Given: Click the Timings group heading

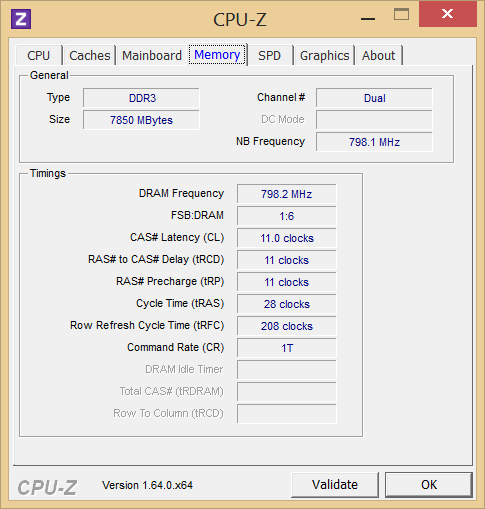Looking at the screenshot, I should coord(48,173).
